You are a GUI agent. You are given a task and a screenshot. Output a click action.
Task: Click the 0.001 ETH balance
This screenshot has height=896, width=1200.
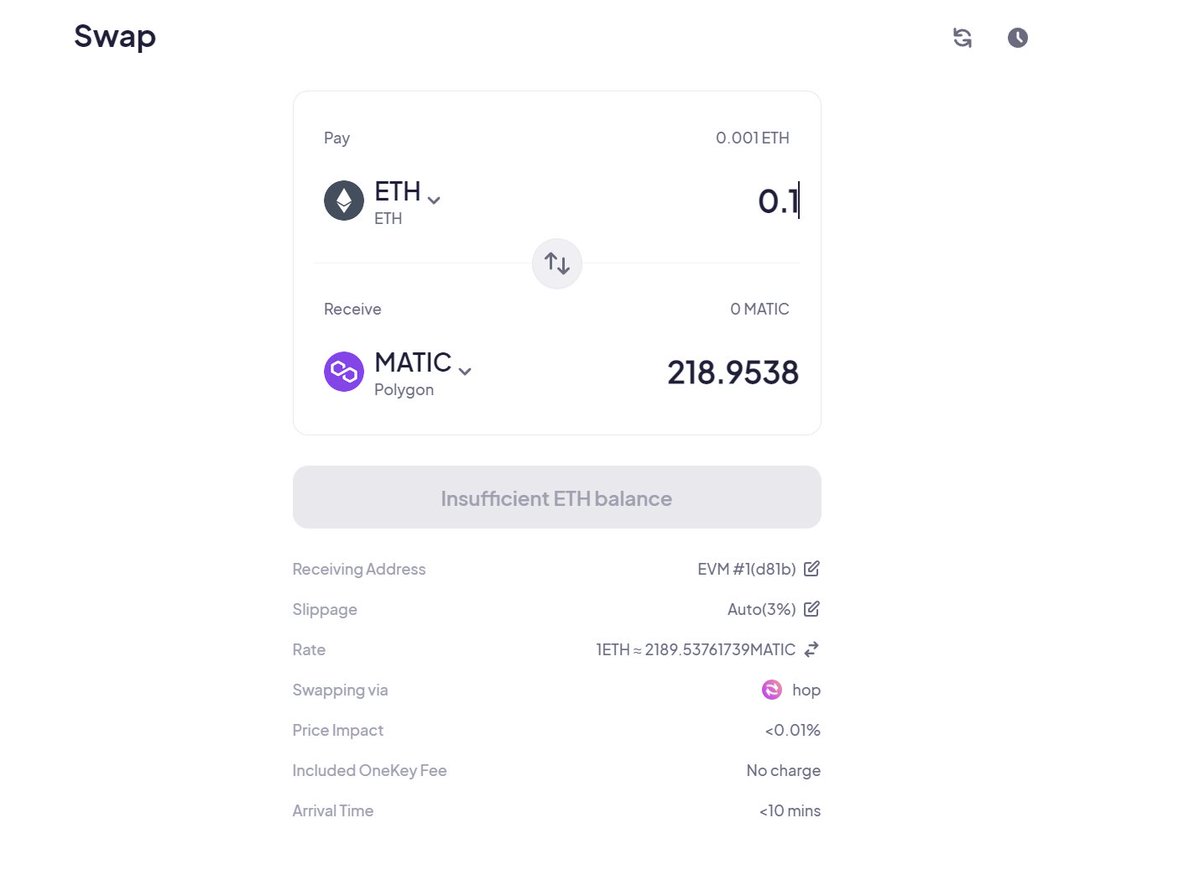753,138
